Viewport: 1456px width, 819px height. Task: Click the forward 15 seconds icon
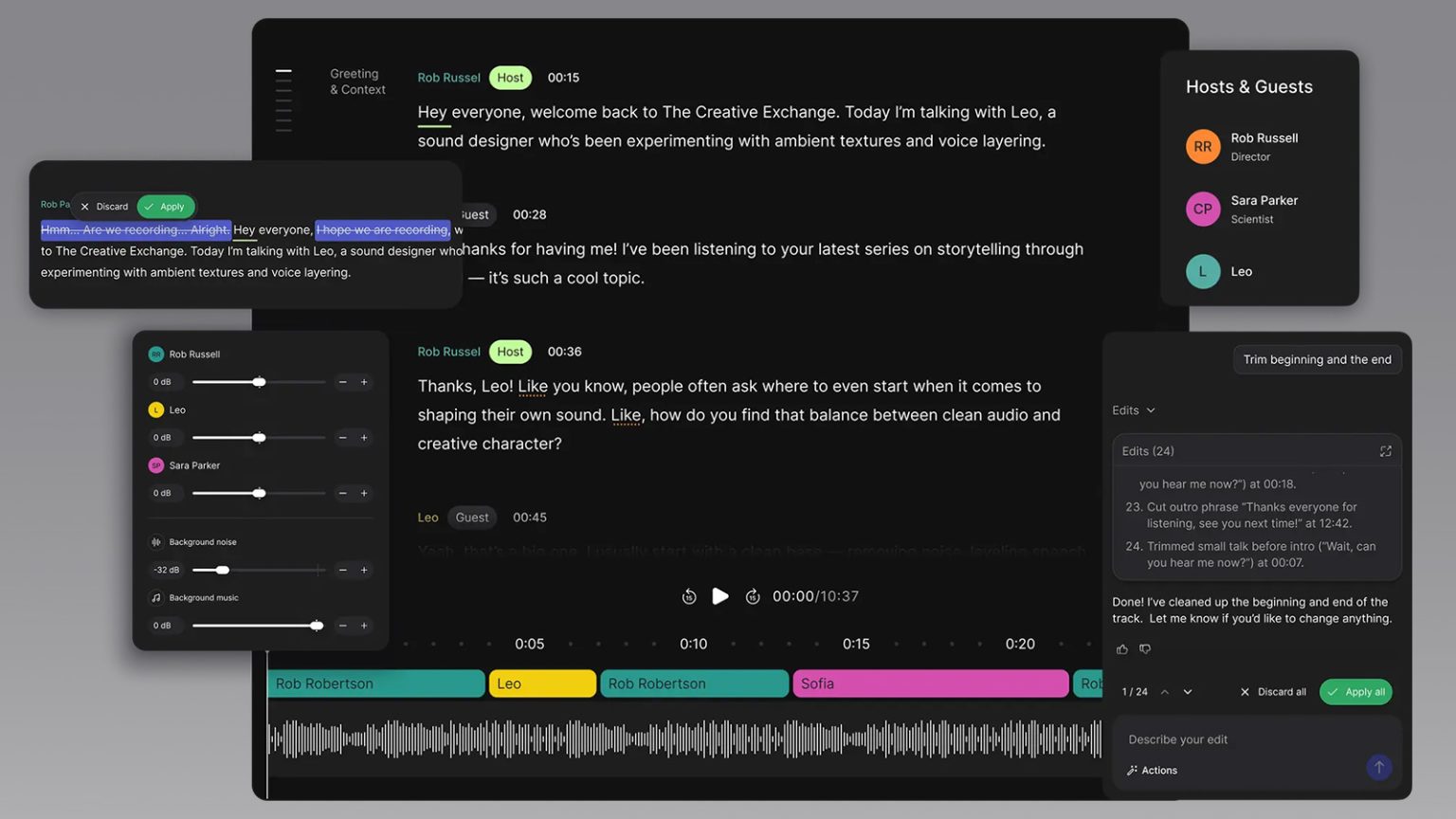[753, 596]
